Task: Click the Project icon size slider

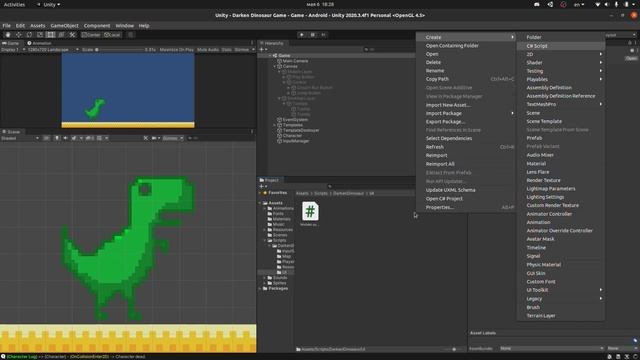Action: point(453,349)
